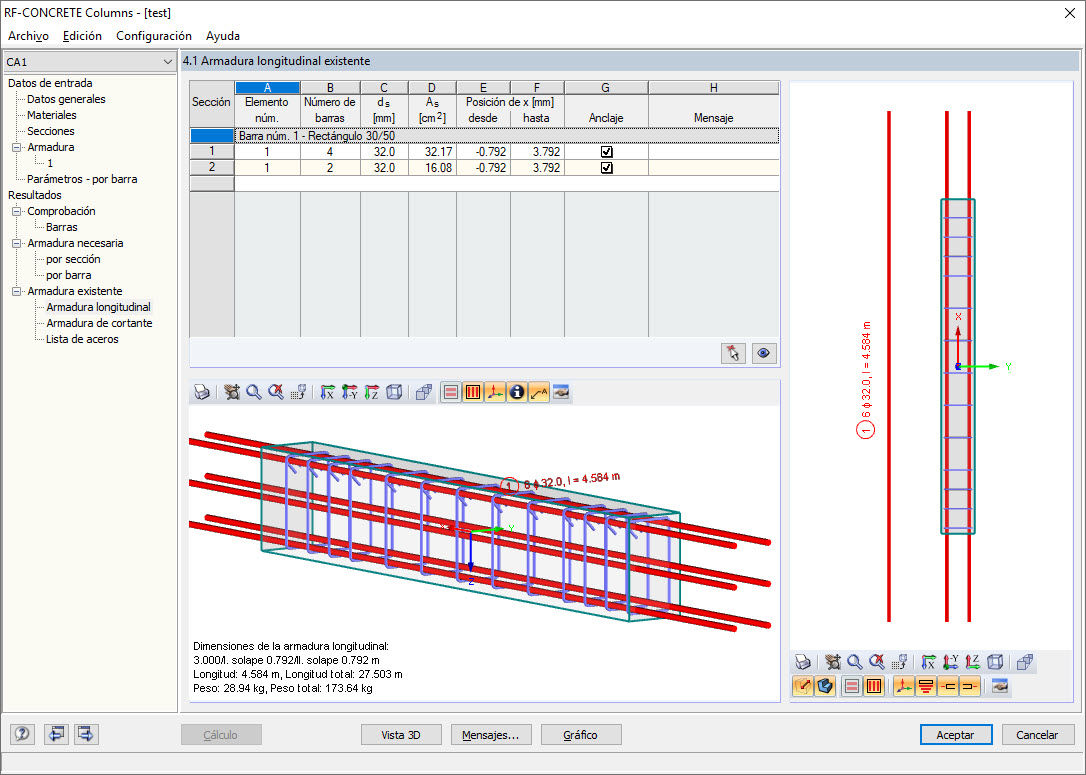Set -Y direction view in right drawing toolbar

(951, 663)
